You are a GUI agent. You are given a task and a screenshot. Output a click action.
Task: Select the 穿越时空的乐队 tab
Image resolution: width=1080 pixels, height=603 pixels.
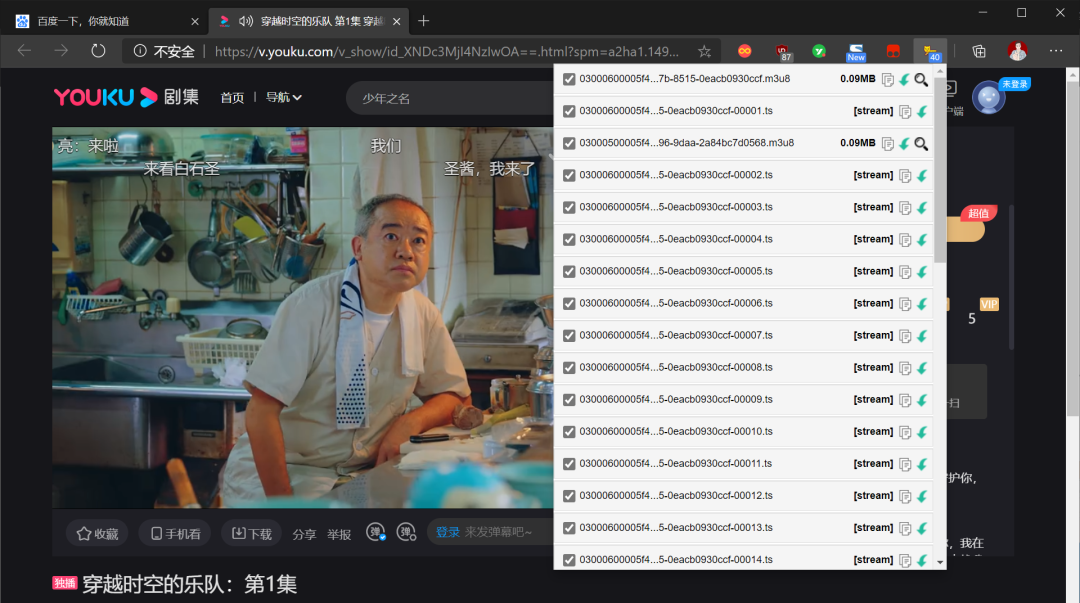click(x=309, y=21)
